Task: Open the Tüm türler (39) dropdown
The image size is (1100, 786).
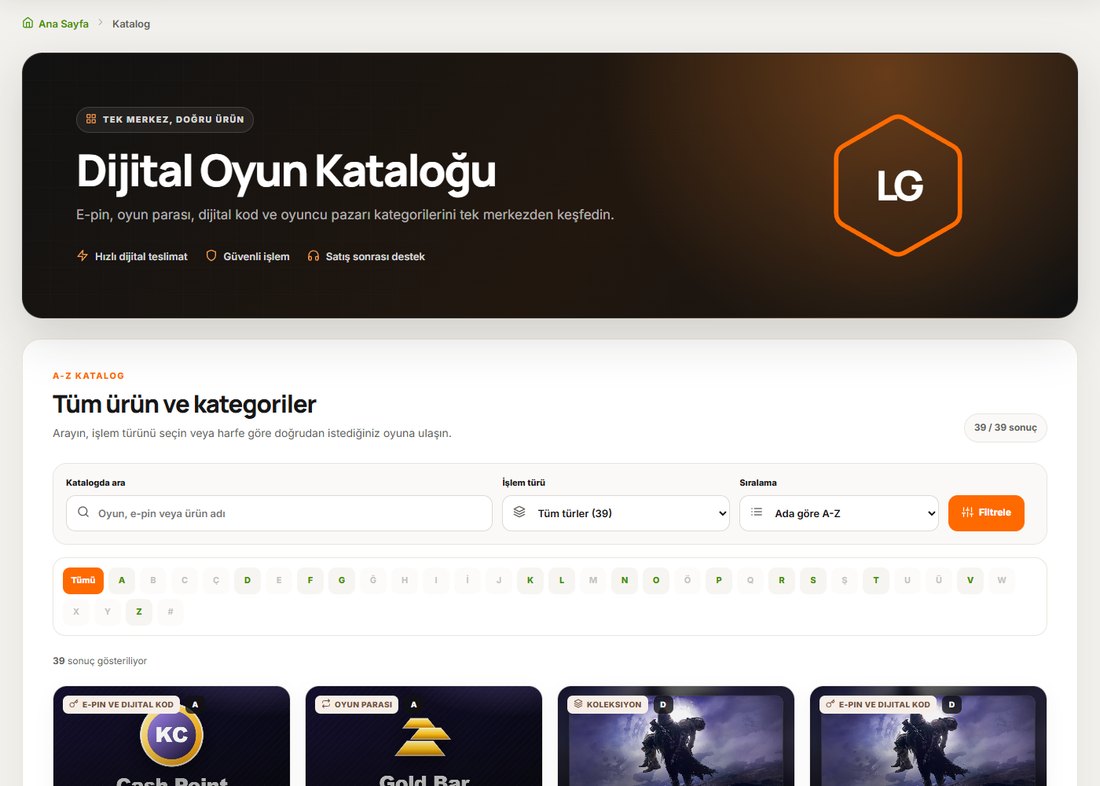Action: 616,513
